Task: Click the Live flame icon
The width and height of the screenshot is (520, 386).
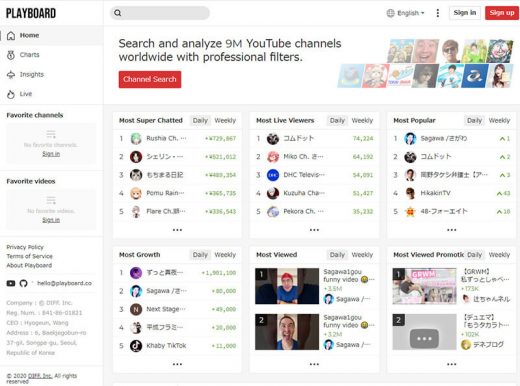Action: (x=11, y=94)
